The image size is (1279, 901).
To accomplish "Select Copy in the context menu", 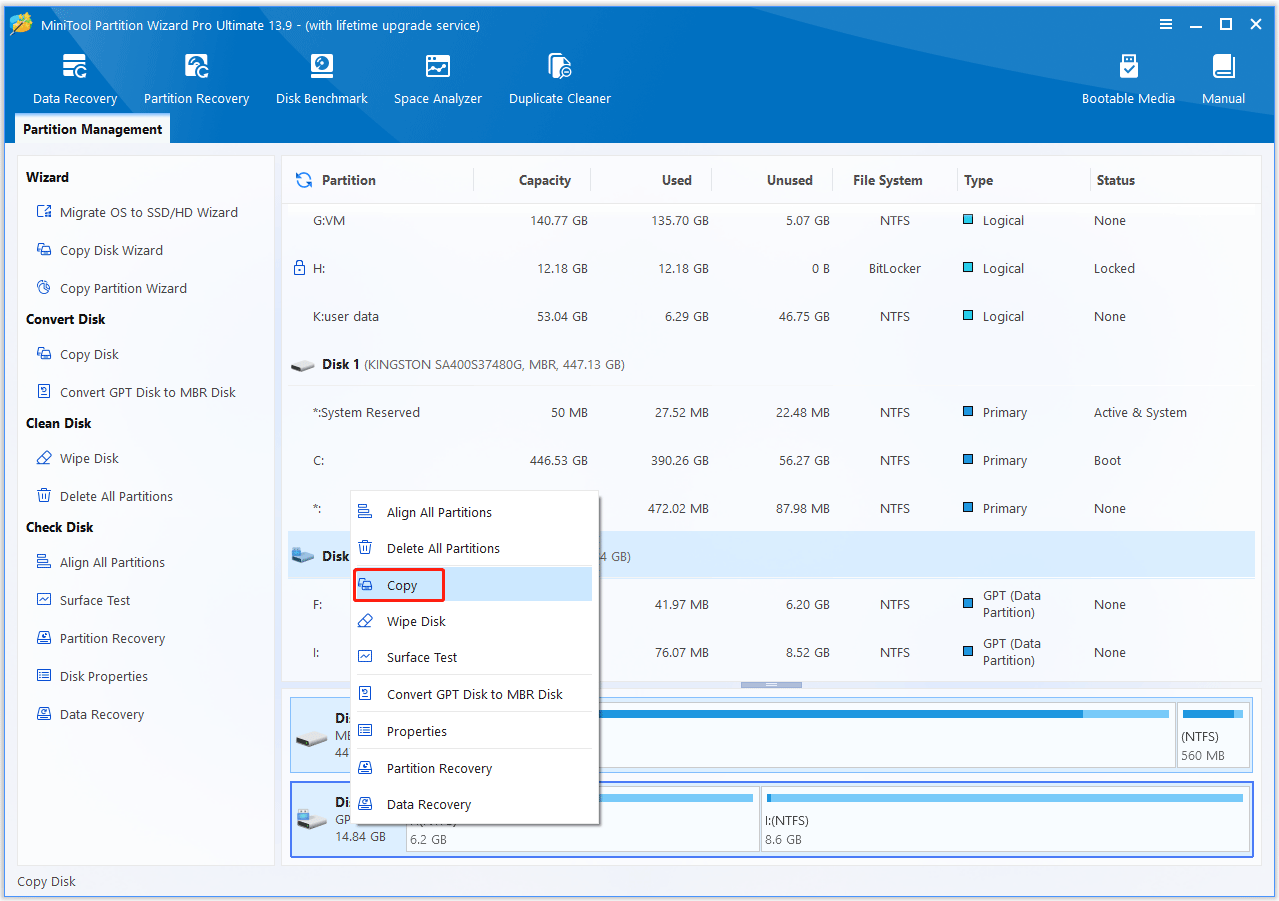I will (x=474, y=585).
